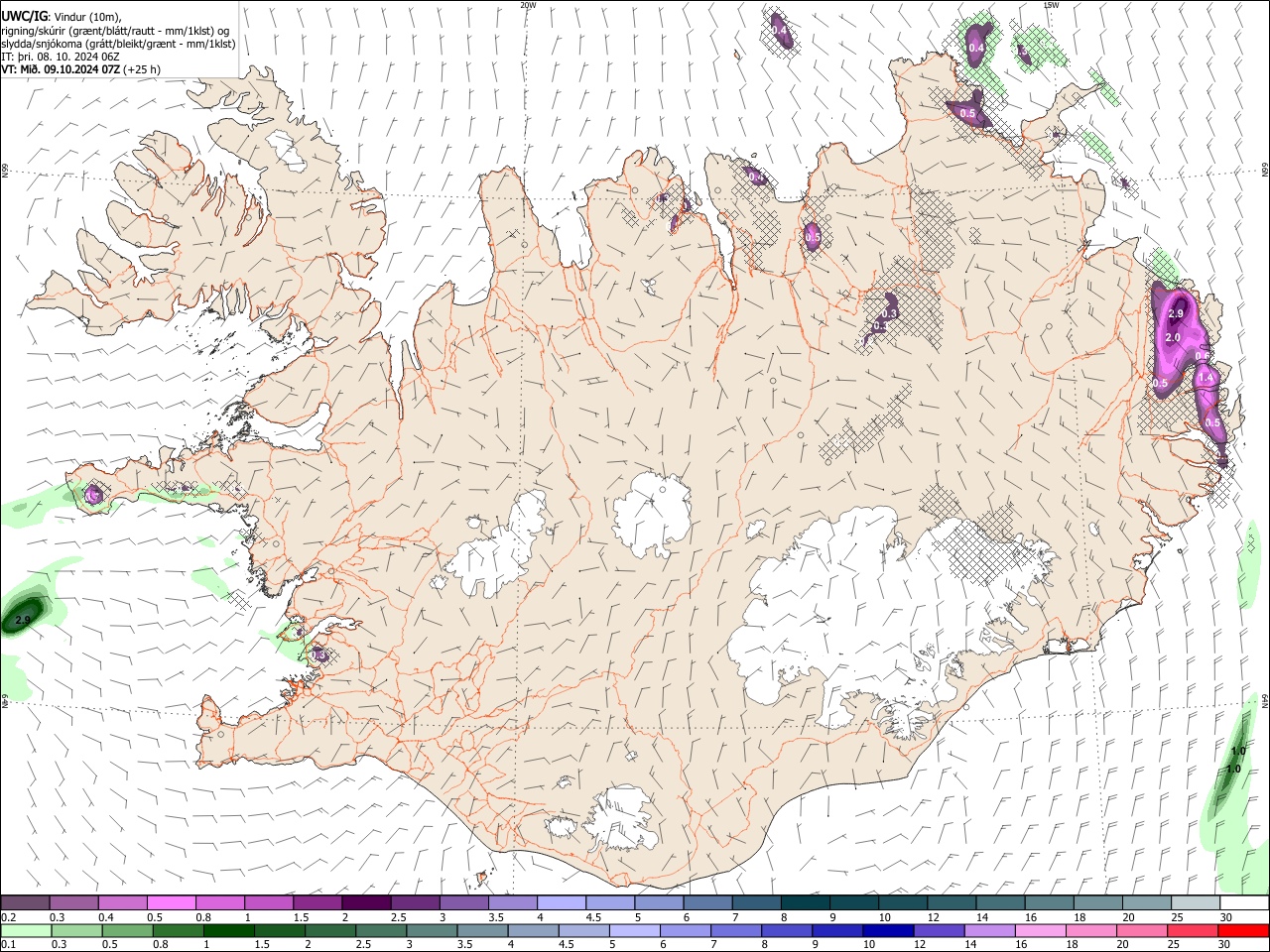Select the 'IT: þri. 08. 10. 2024 06Z' line

(x=61, y=57)
